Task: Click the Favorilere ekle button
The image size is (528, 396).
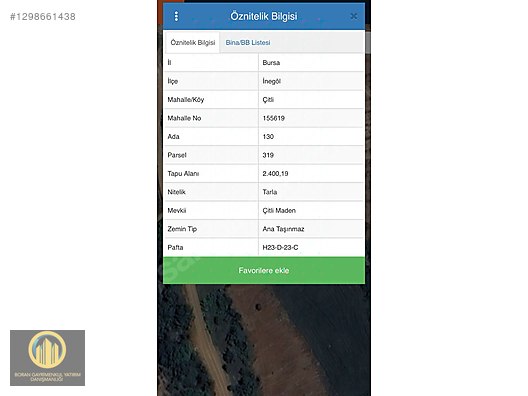Action: (x=264, y=270)
